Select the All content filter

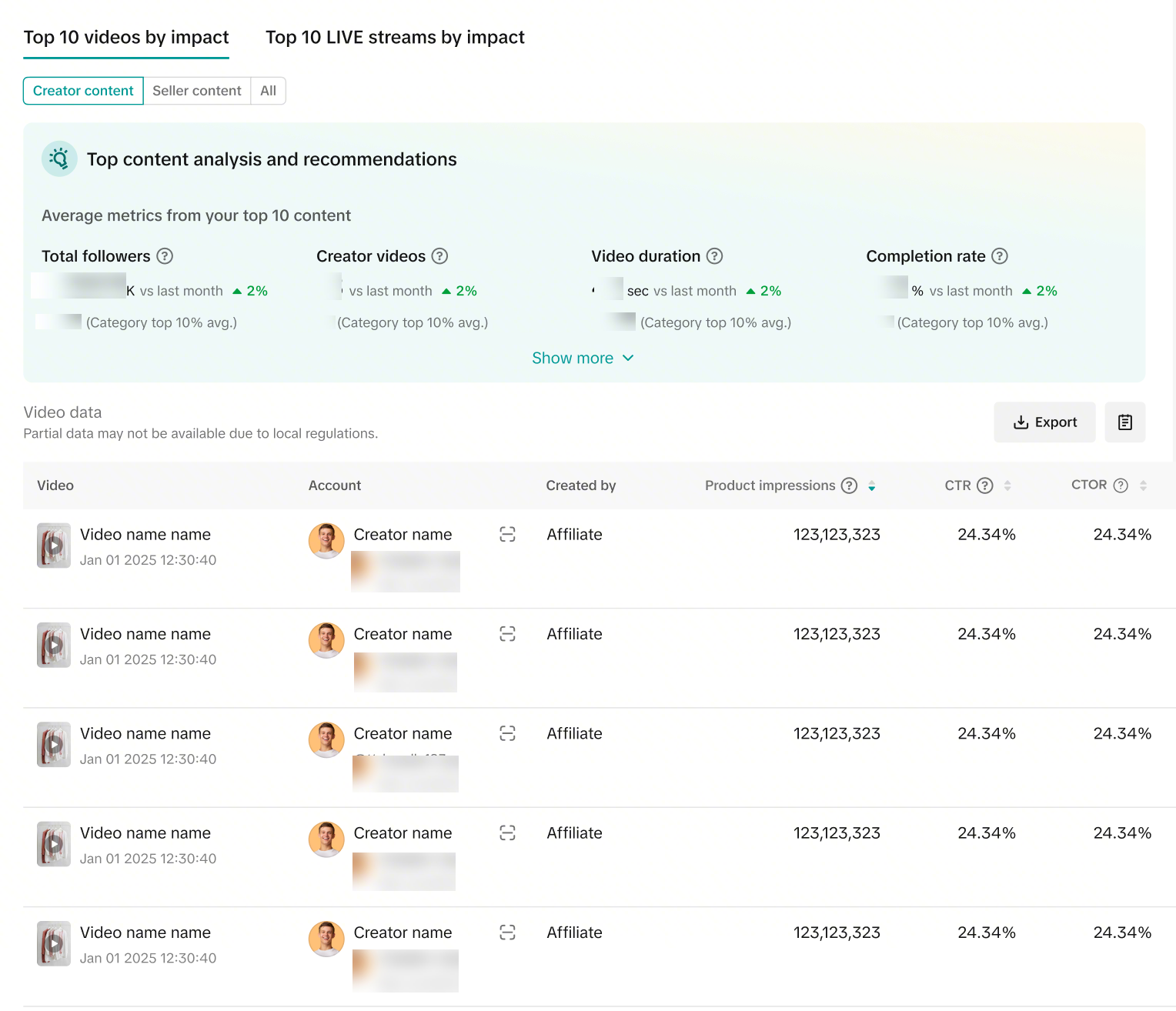click(x=268, y=91)
